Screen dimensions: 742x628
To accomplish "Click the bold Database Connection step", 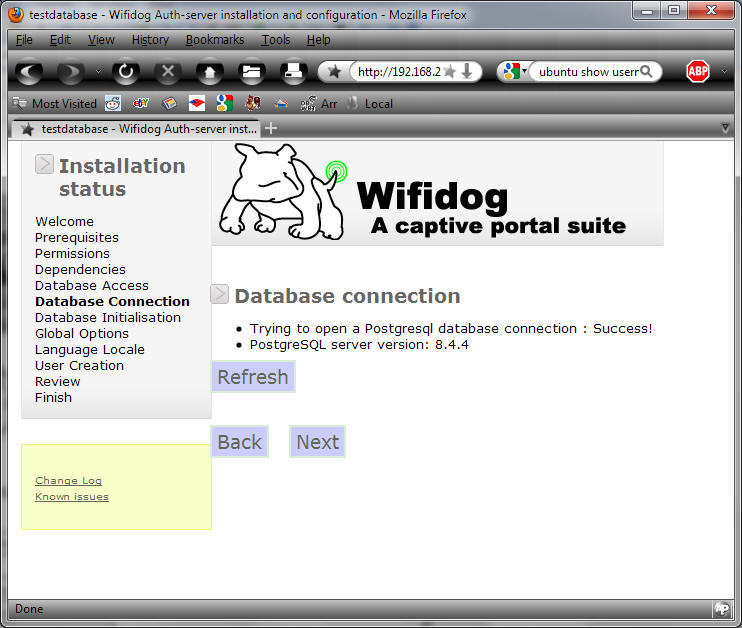I will point(112,301).
